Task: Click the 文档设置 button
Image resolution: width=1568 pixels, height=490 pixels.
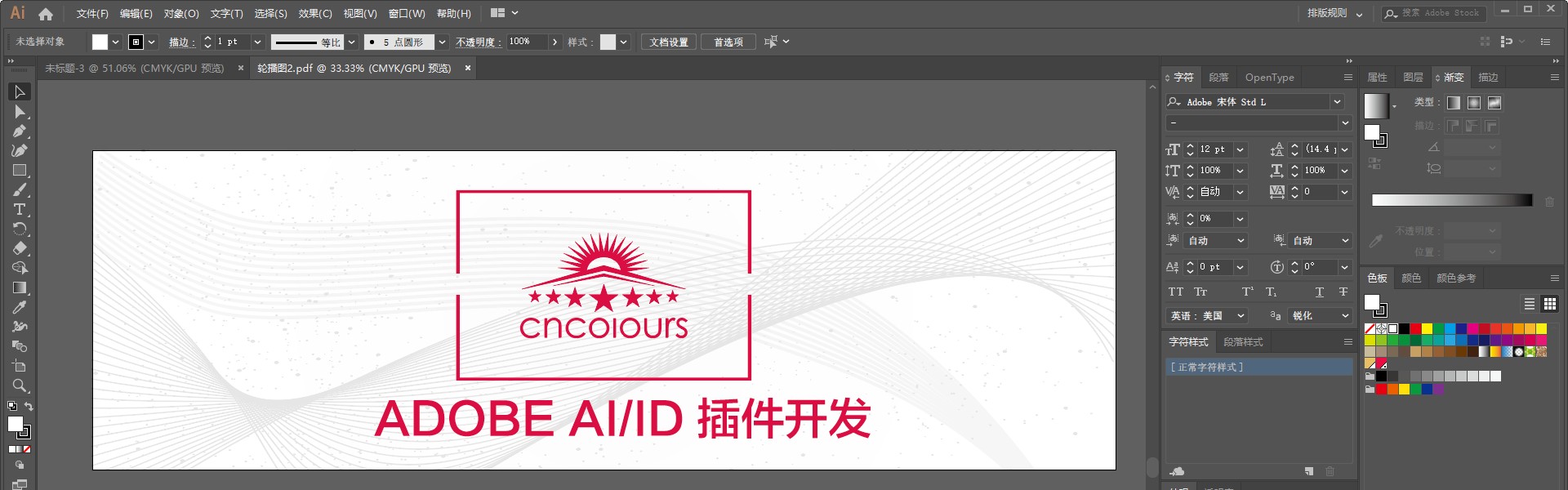Action: [x=669, y=42]
